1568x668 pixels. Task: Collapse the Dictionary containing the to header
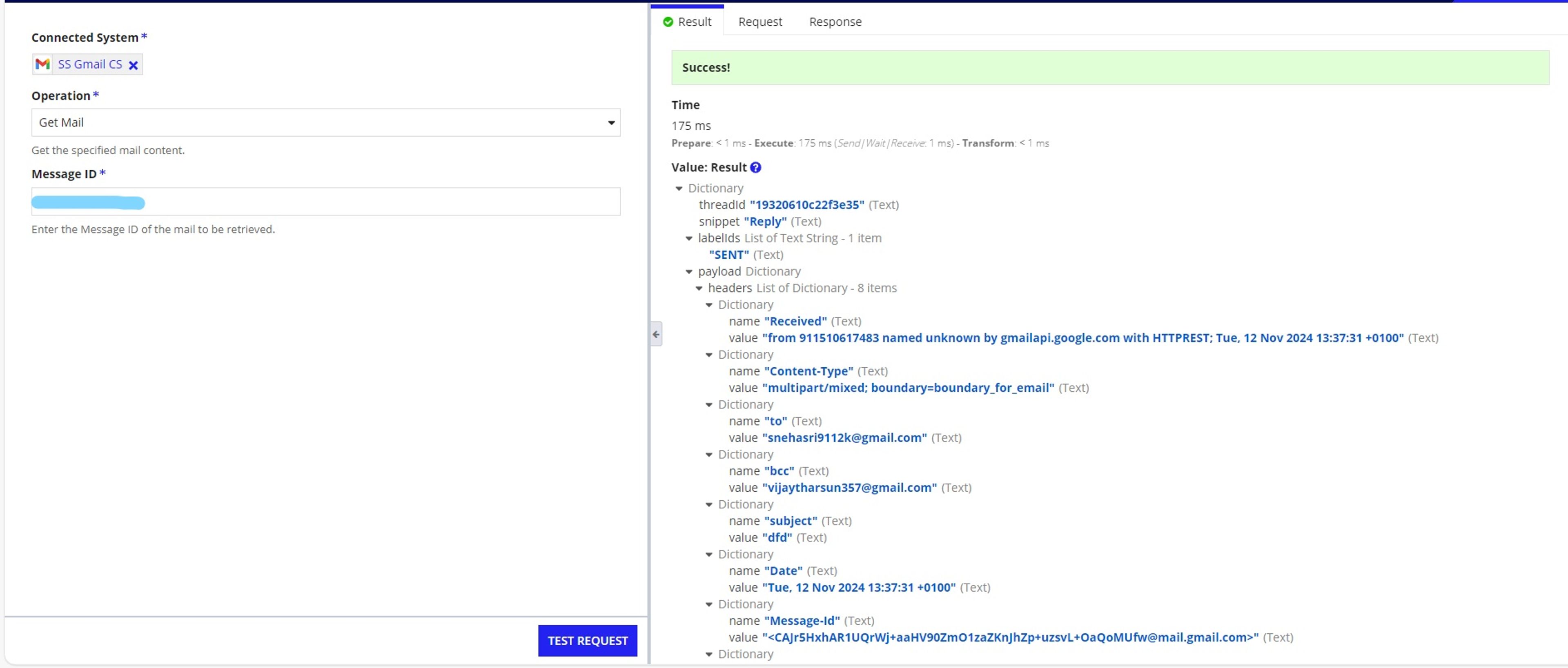709,404
